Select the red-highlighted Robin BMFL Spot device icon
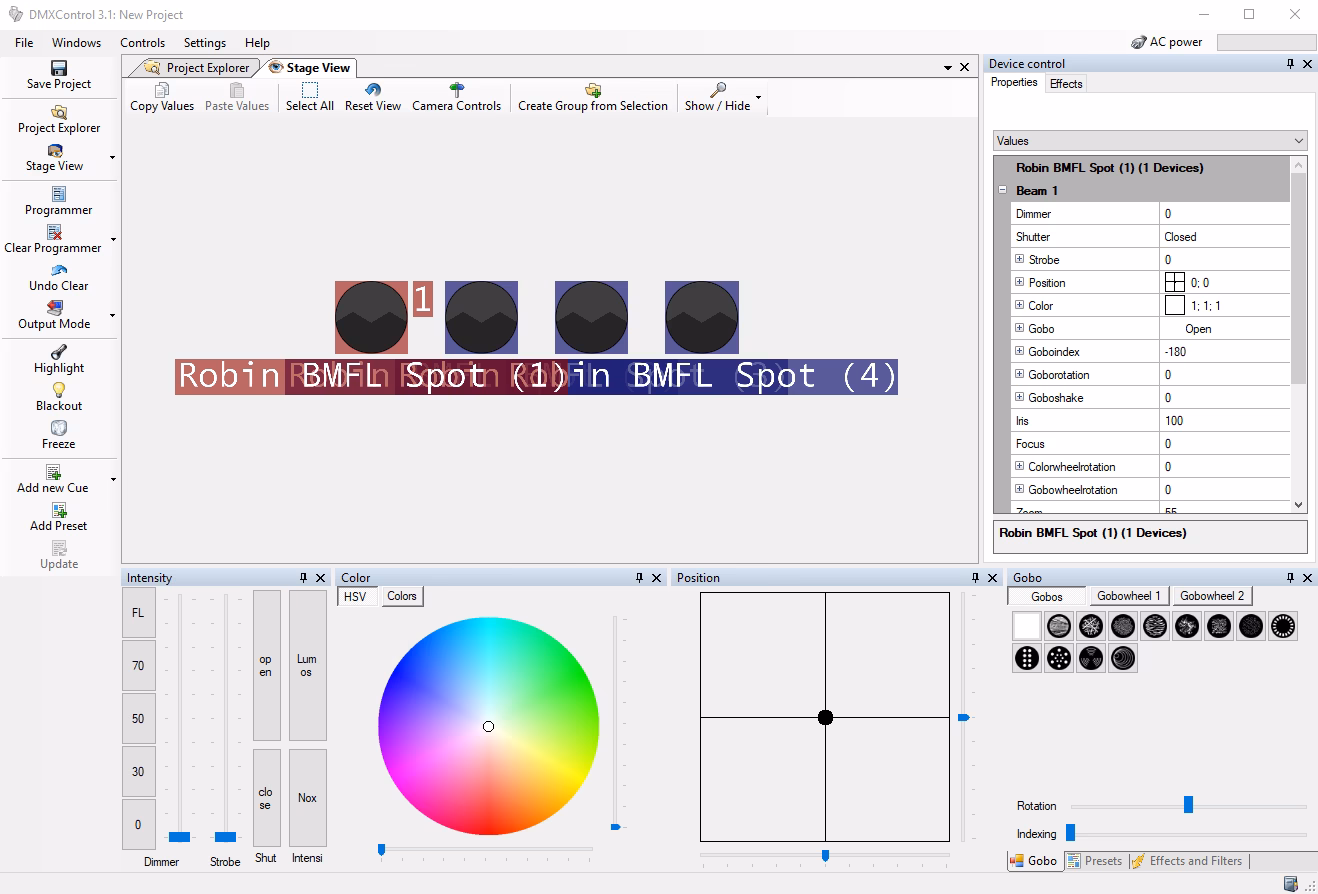This screenshot has width=1318, height=894. 371,317
